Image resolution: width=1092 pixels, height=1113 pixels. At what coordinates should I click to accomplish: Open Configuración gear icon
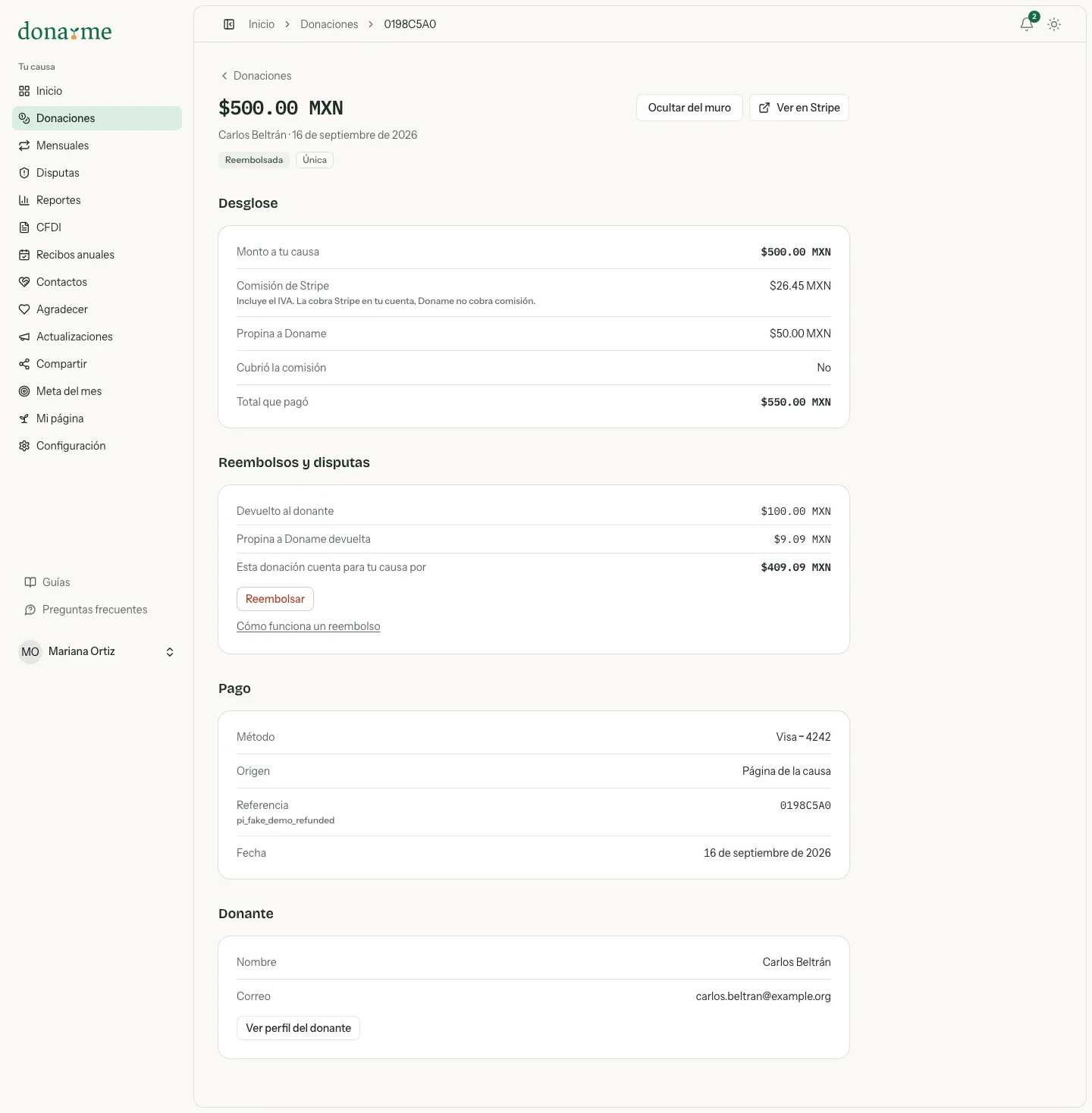point(24,446)
